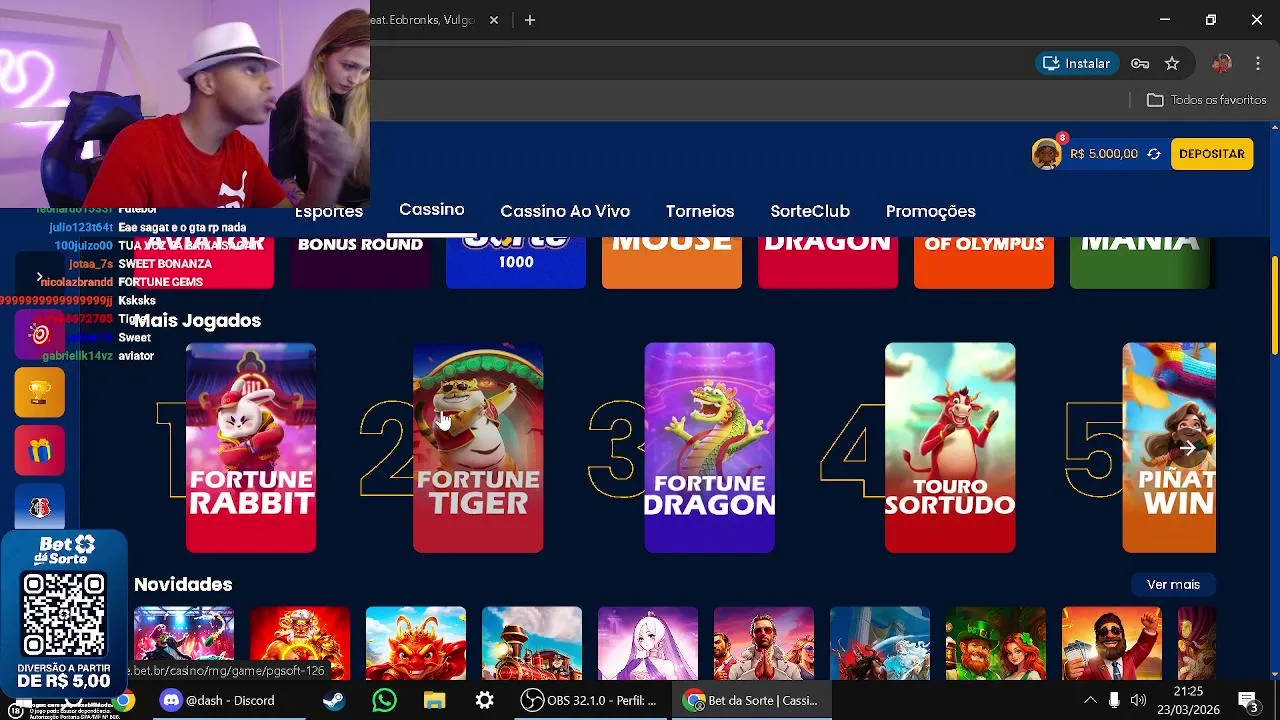
Task: Open the Cassino tab
Action: [431, 209]
